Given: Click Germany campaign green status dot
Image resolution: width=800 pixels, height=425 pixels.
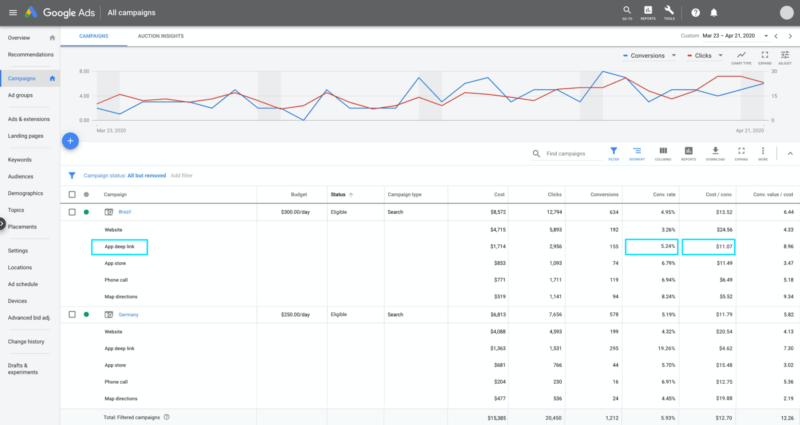Looking at the screenshot, I should (x=86, y=314).
